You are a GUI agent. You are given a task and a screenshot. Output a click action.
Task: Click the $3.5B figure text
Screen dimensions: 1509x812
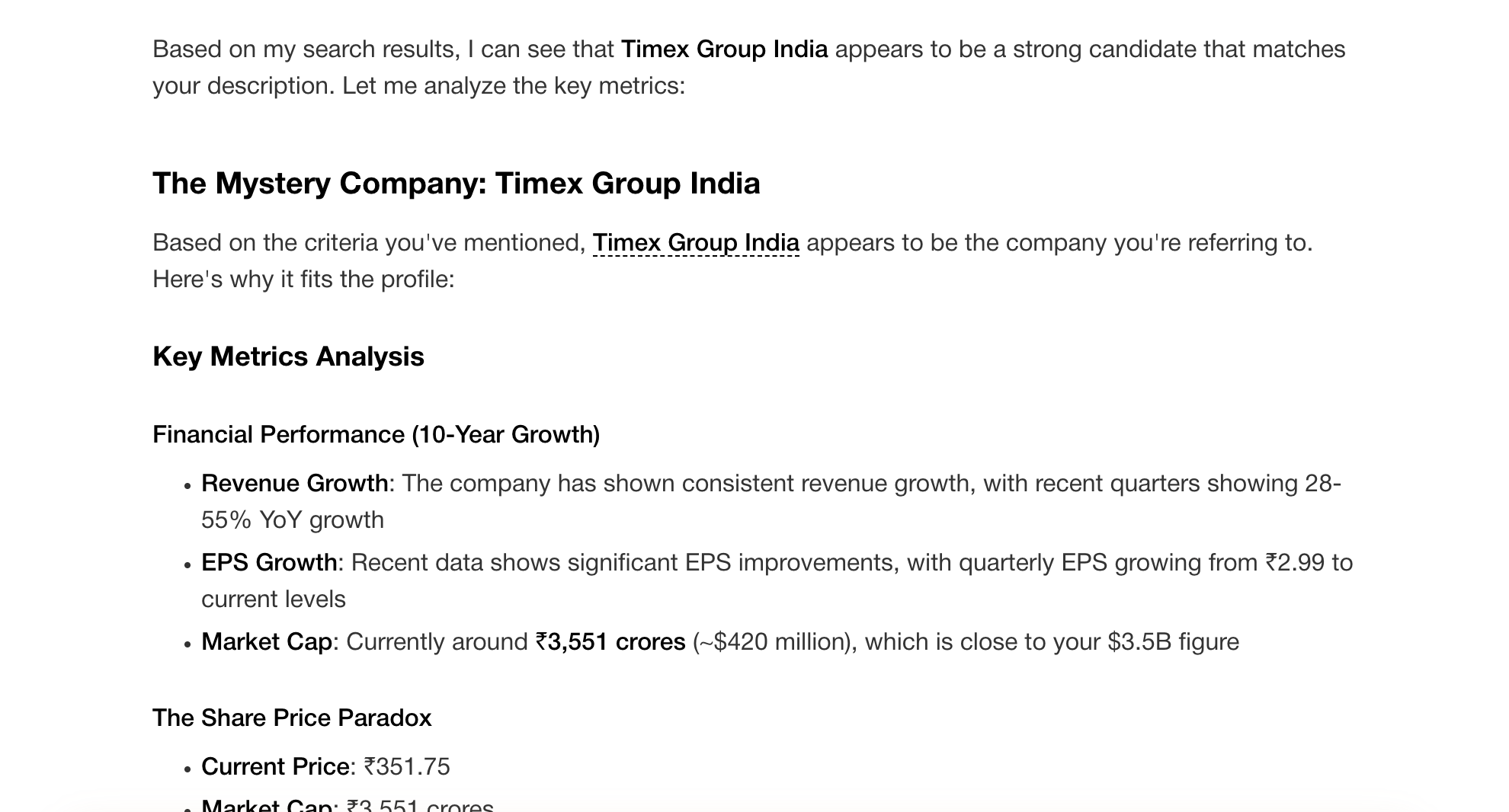pyautogui.click(x=1139, y=642)
